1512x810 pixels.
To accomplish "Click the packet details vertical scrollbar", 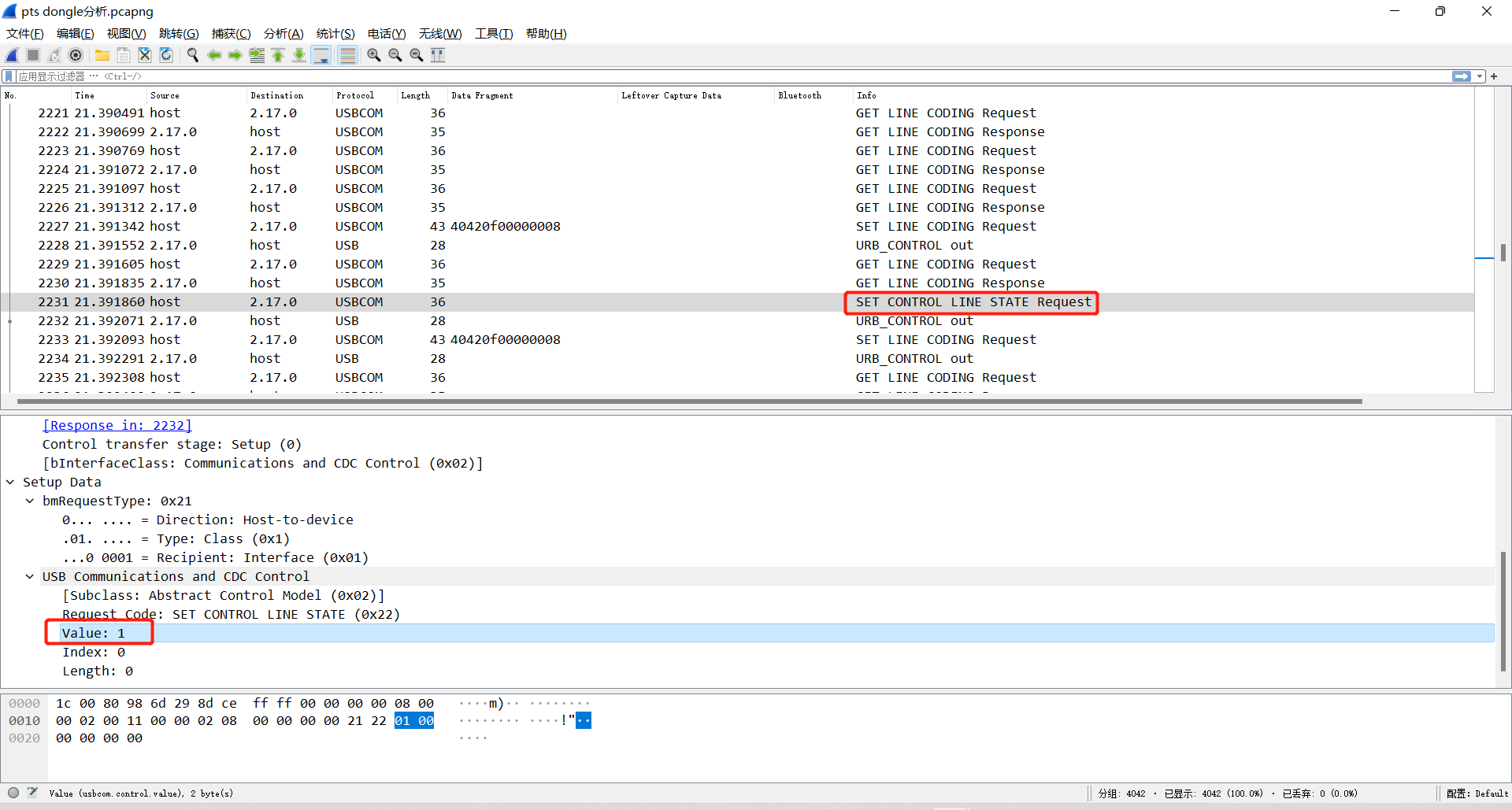I will click(1503, 610).
